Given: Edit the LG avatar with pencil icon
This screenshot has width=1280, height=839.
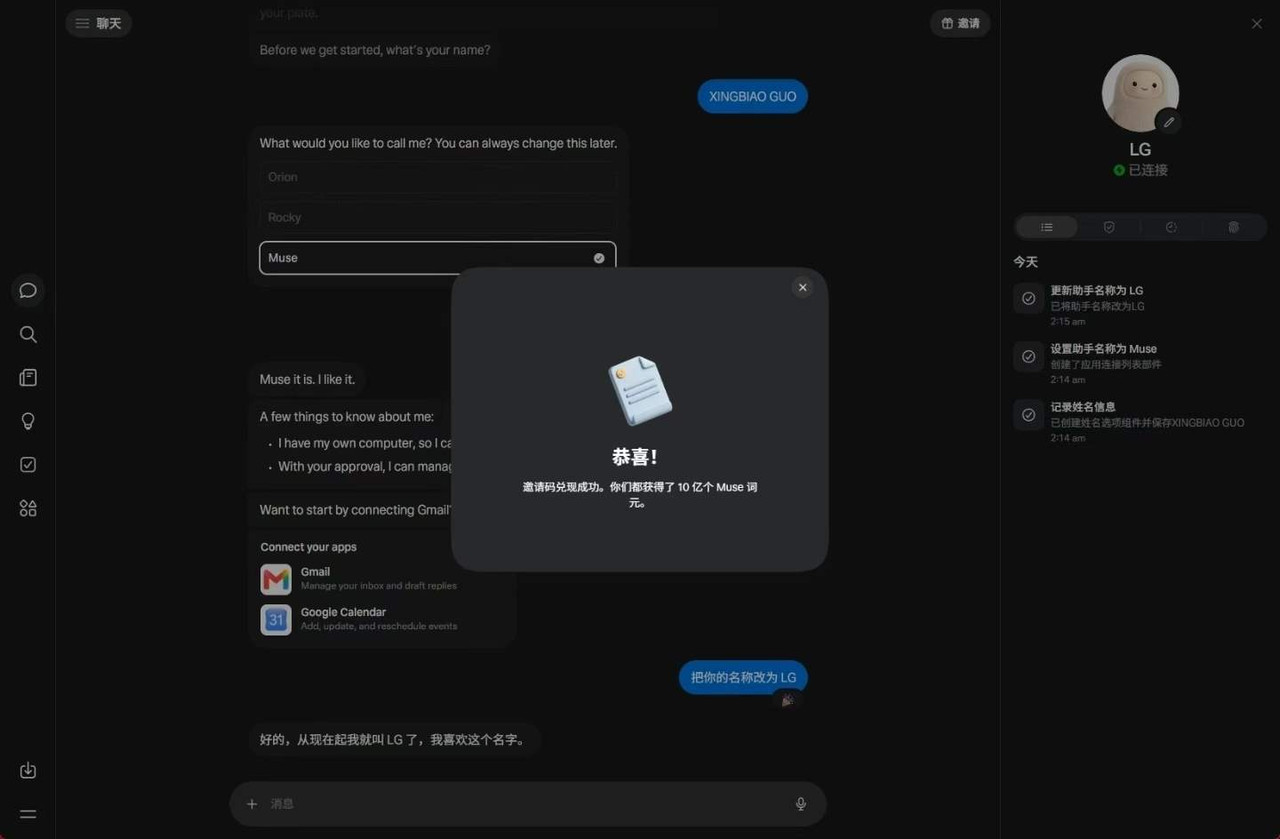Looking at the screenshot, I should [x=1168, y=122].
